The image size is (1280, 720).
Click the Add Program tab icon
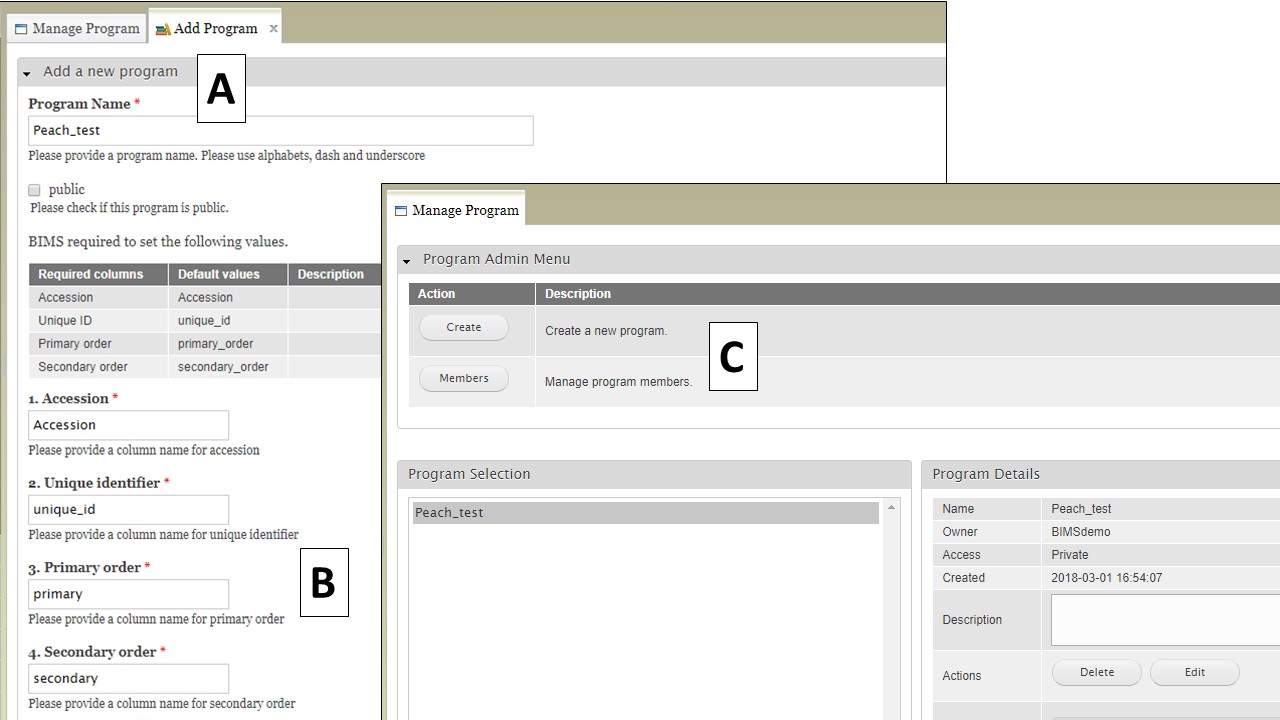pyautogui.click(x=162, y=29)
